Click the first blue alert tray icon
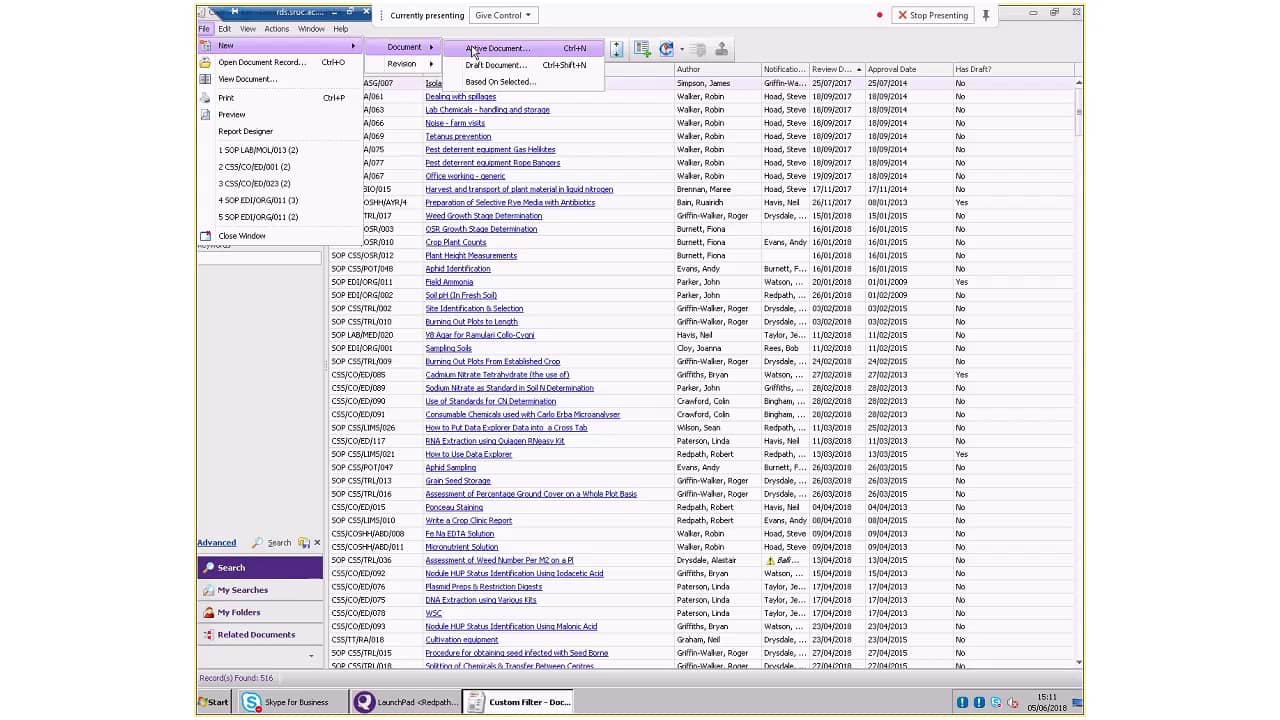 coord(962,702)
